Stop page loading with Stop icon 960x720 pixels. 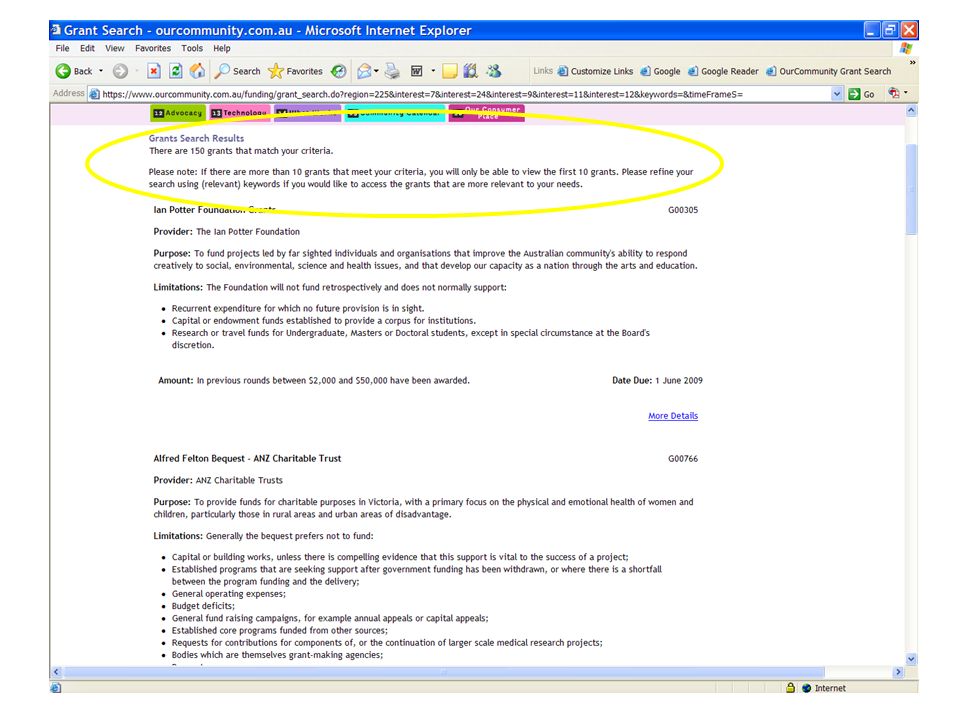click(x=154, y=71)
